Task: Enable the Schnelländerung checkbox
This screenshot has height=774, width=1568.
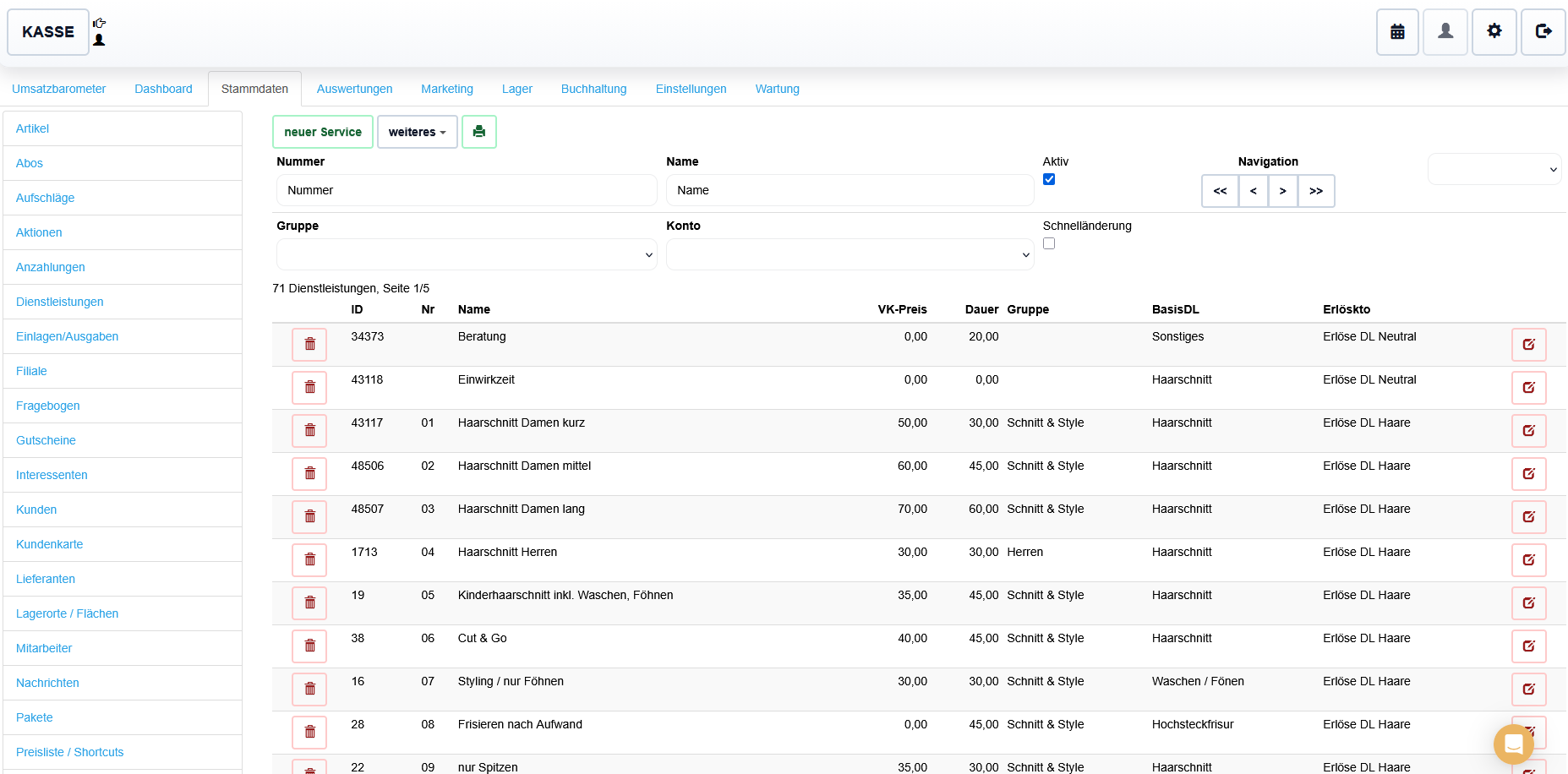Action: click(x=1049, y=243)
